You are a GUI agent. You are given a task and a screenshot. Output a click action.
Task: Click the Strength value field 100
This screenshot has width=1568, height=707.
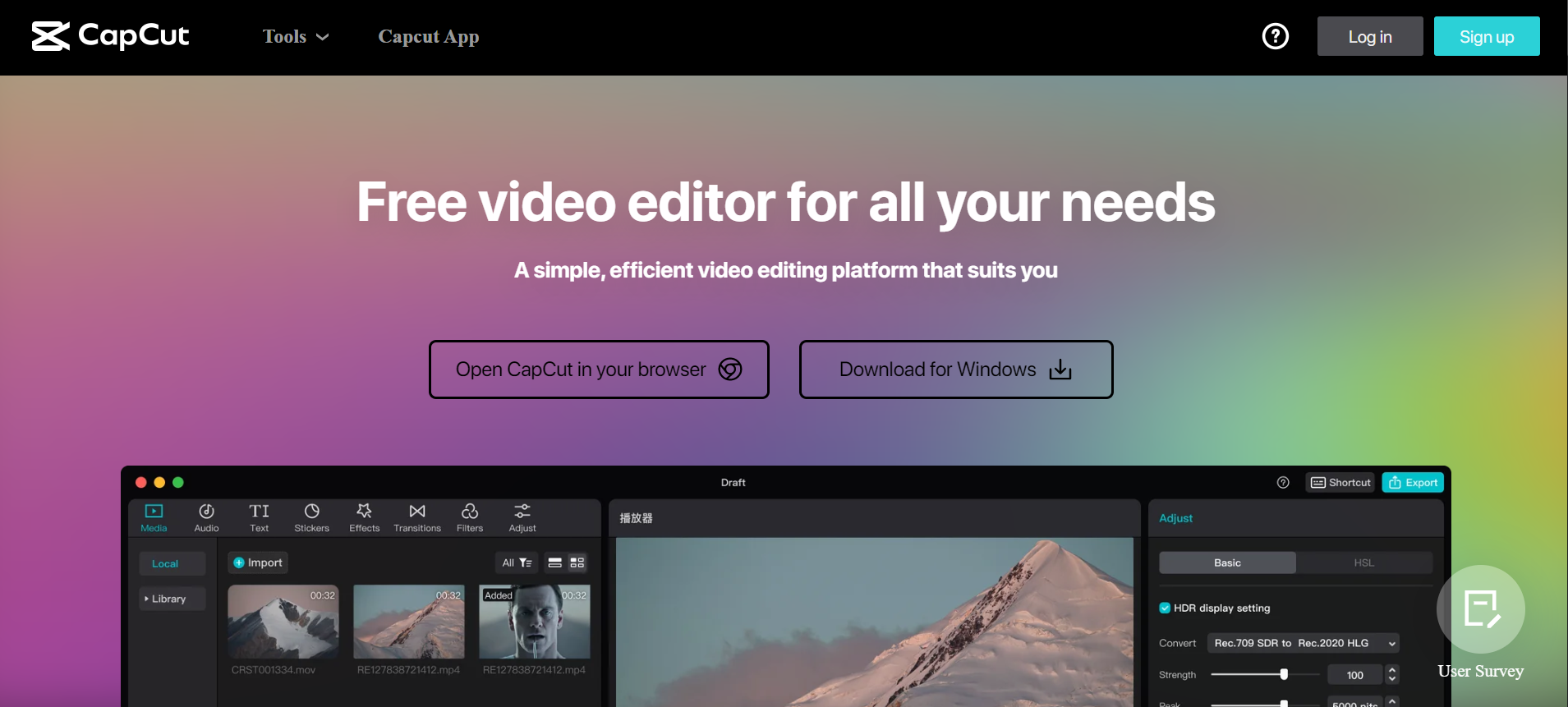(x=1355, y=675)
